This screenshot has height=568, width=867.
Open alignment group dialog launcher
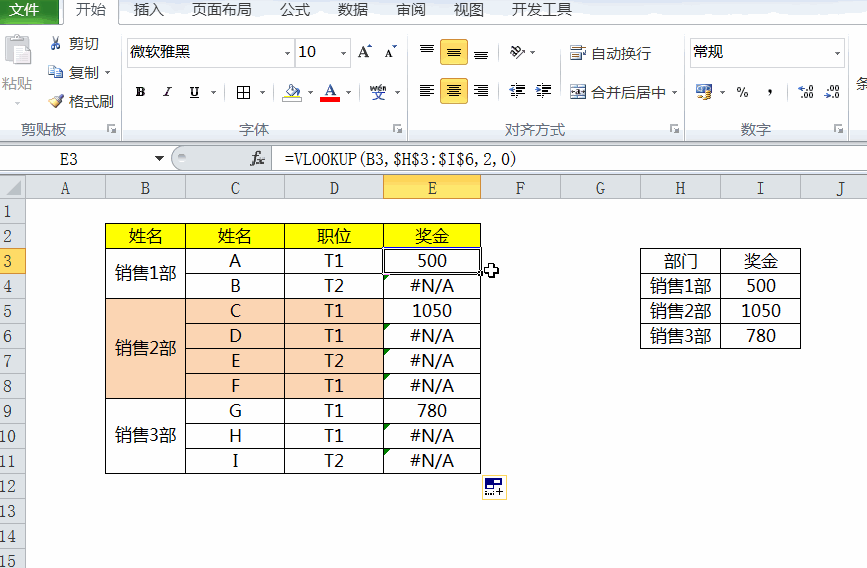(x=674, y=129)
